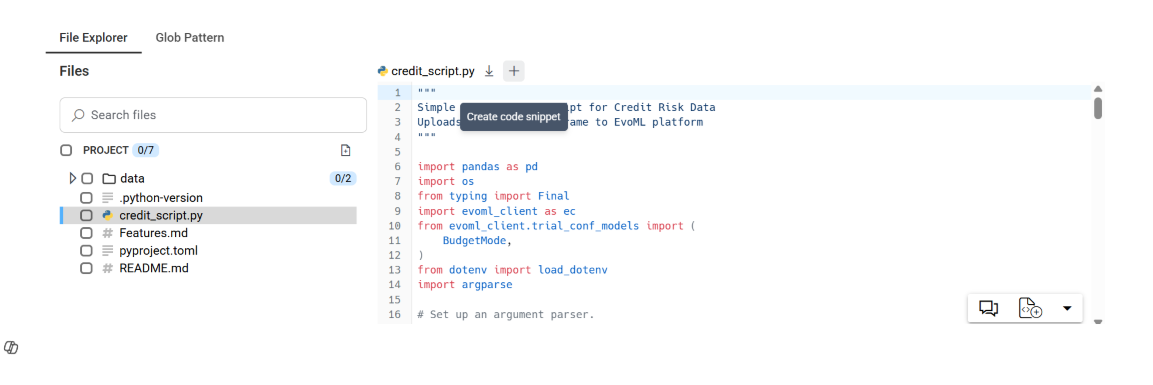
Task: Click the download file icon next to credit_script.py
Action: click(489, 71)
